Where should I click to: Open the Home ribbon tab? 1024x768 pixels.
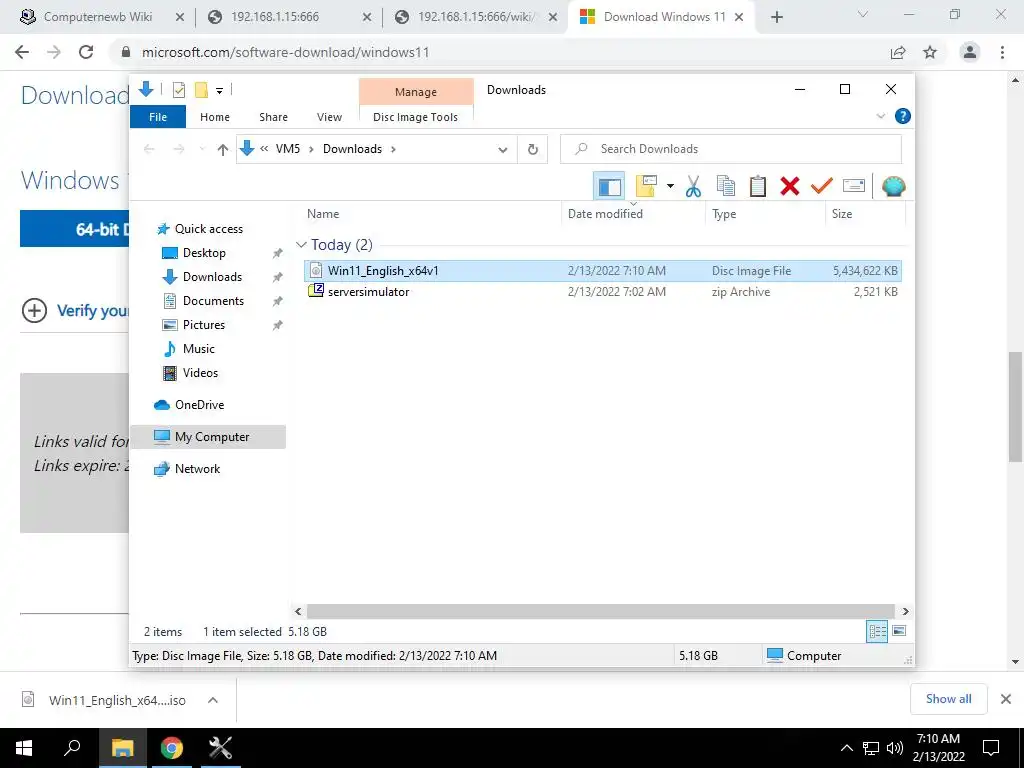[x=215, y=117]
